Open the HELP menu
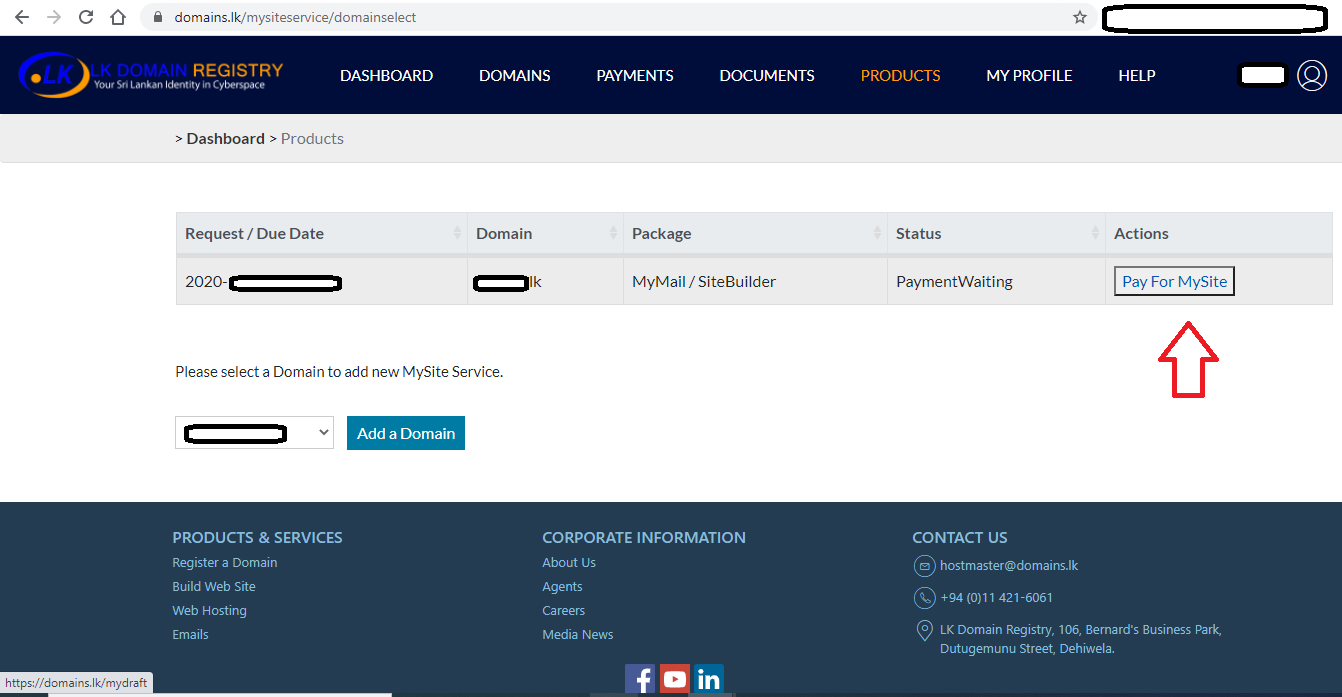This screenshot has height=697, width=1342. 1137,75
